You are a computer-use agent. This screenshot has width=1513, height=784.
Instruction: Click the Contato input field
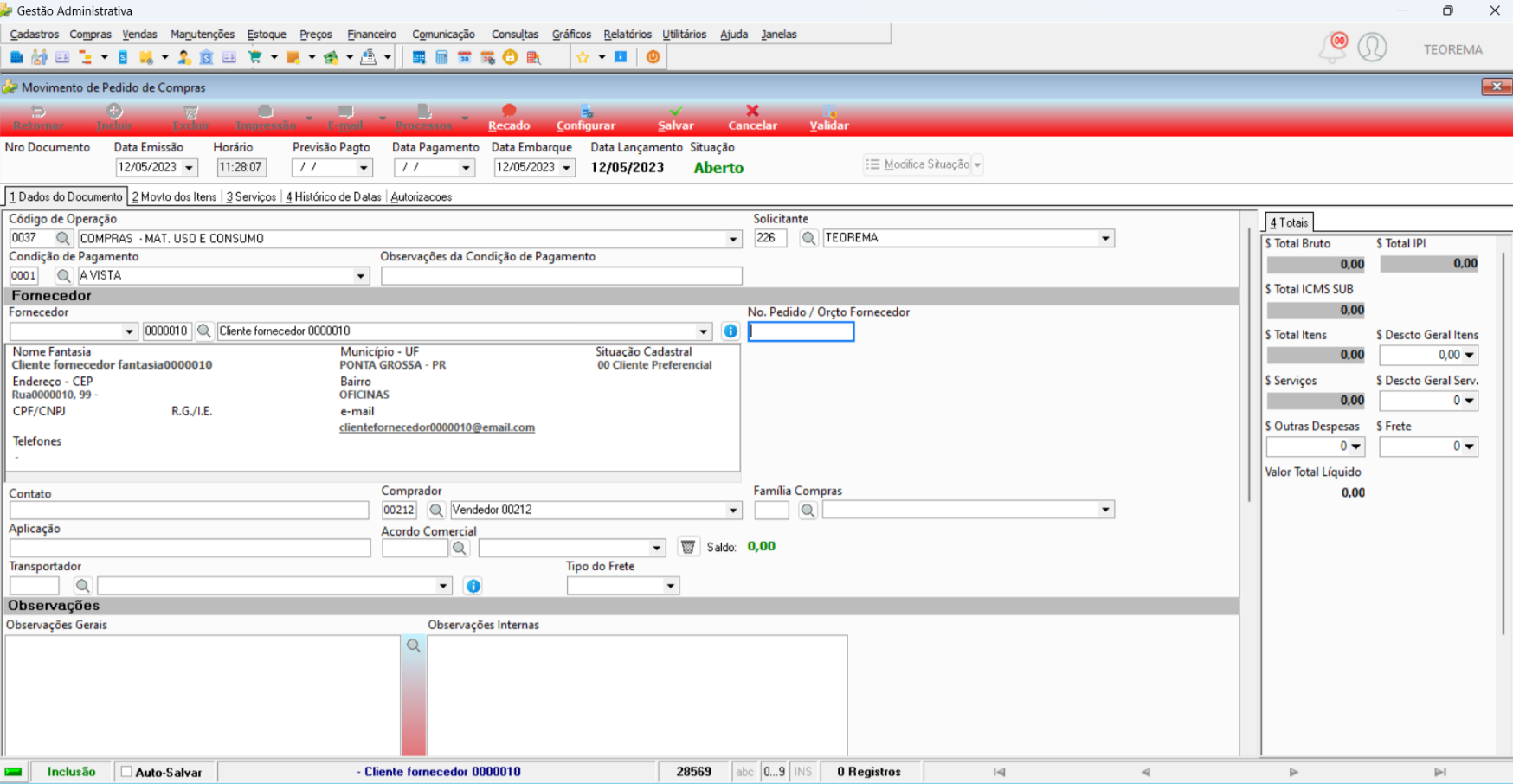point(190,511)
